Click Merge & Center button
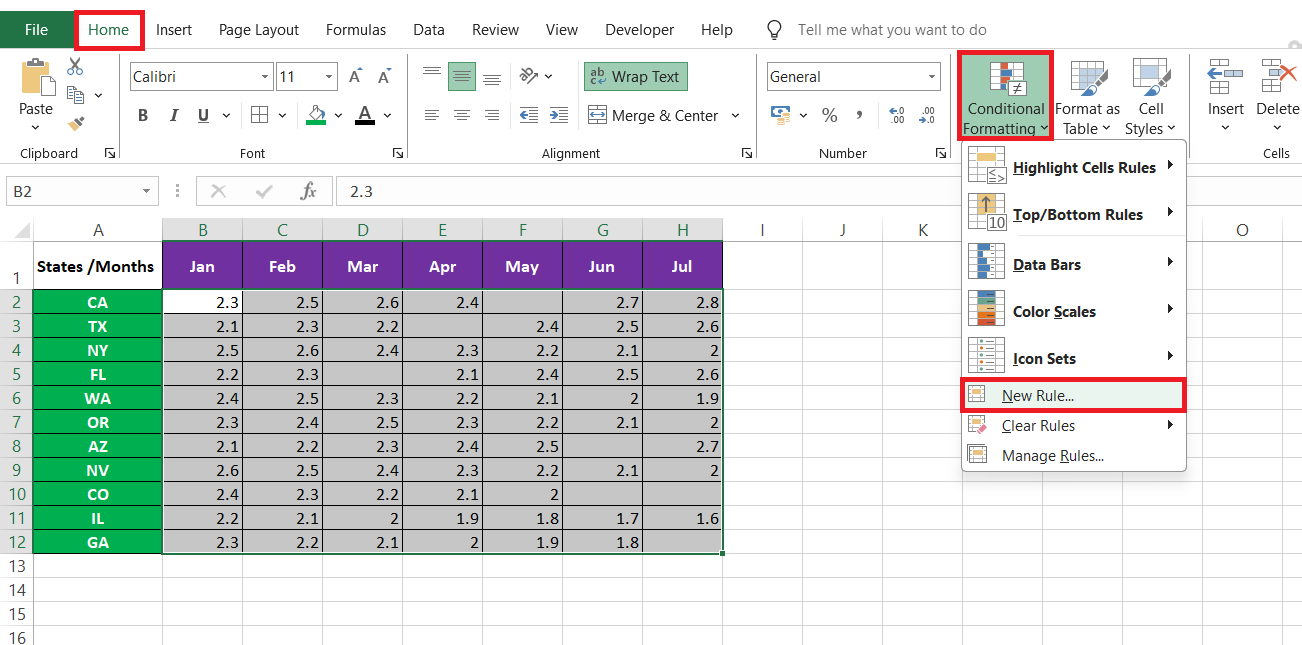The height and width of the screenshot is (645, 1302). (654, 116)
